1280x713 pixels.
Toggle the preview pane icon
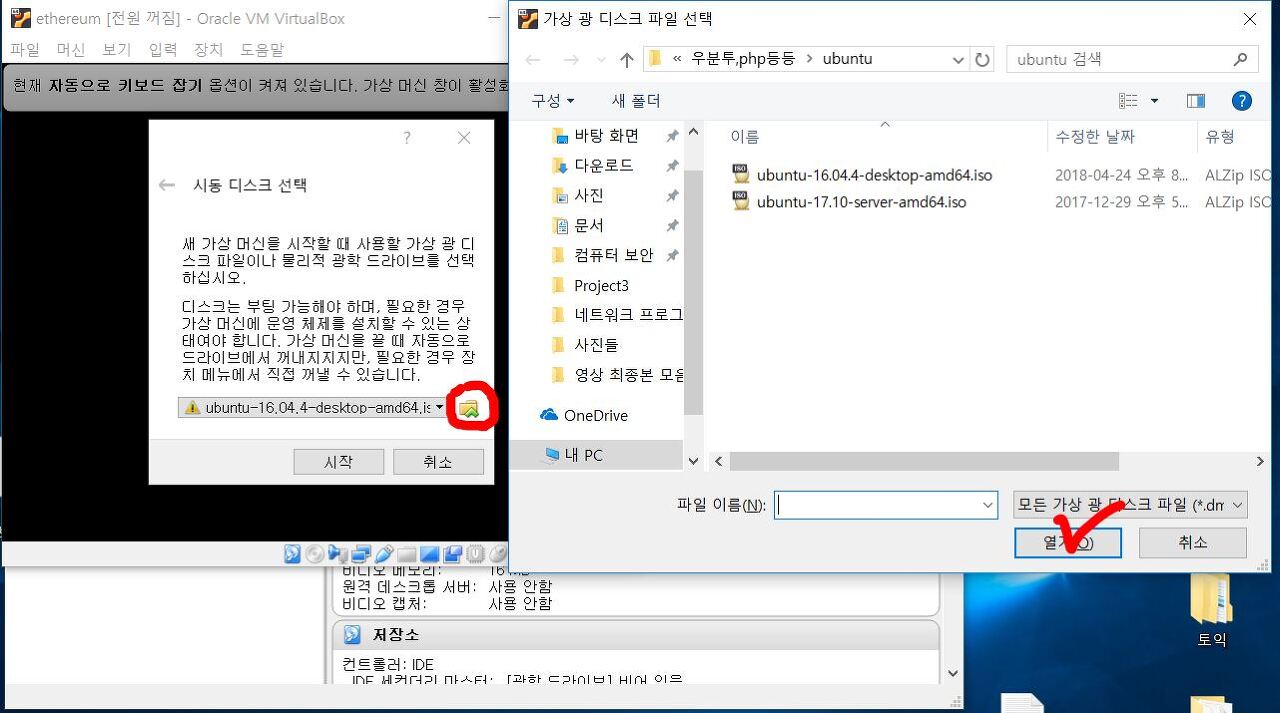coord(1196,101)
